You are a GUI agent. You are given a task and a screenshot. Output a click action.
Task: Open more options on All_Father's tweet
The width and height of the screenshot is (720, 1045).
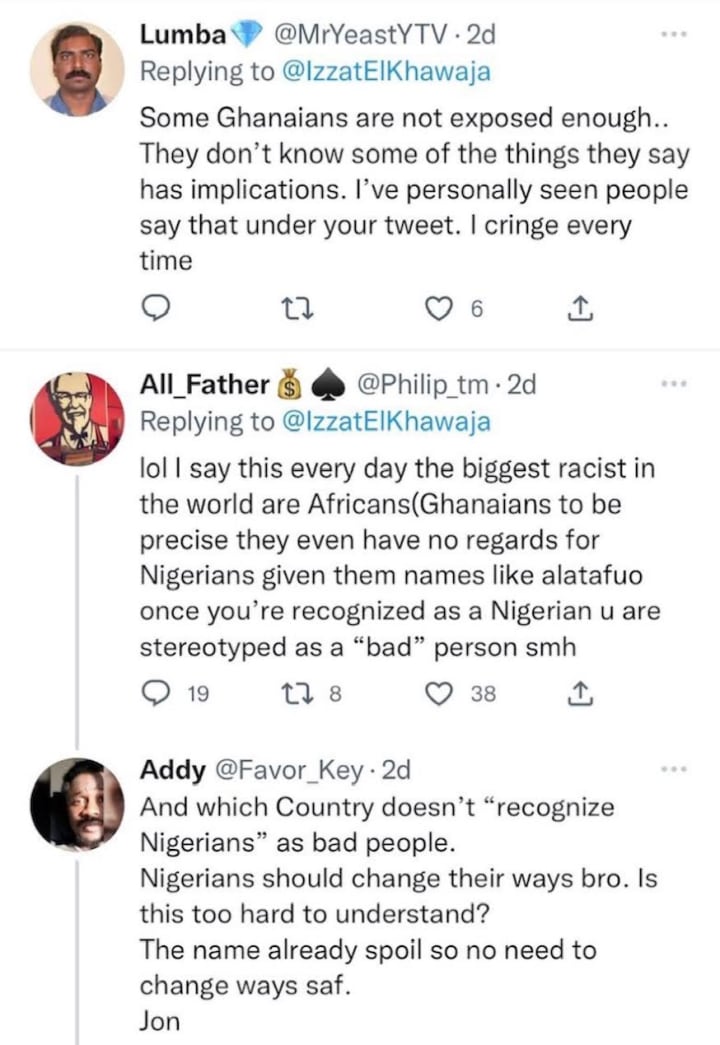coord(675,385)
